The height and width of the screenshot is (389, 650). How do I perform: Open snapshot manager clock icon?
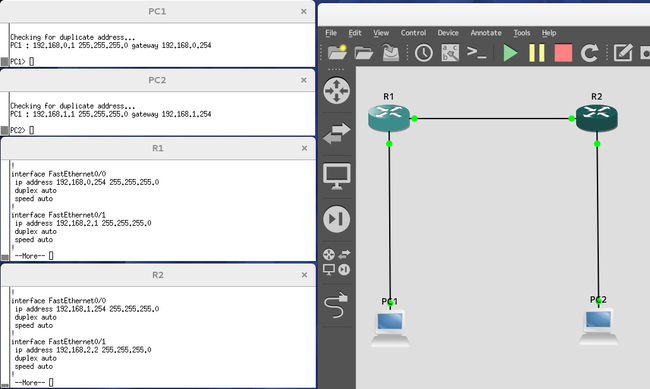pyautogui.click(x=424, y=53)
